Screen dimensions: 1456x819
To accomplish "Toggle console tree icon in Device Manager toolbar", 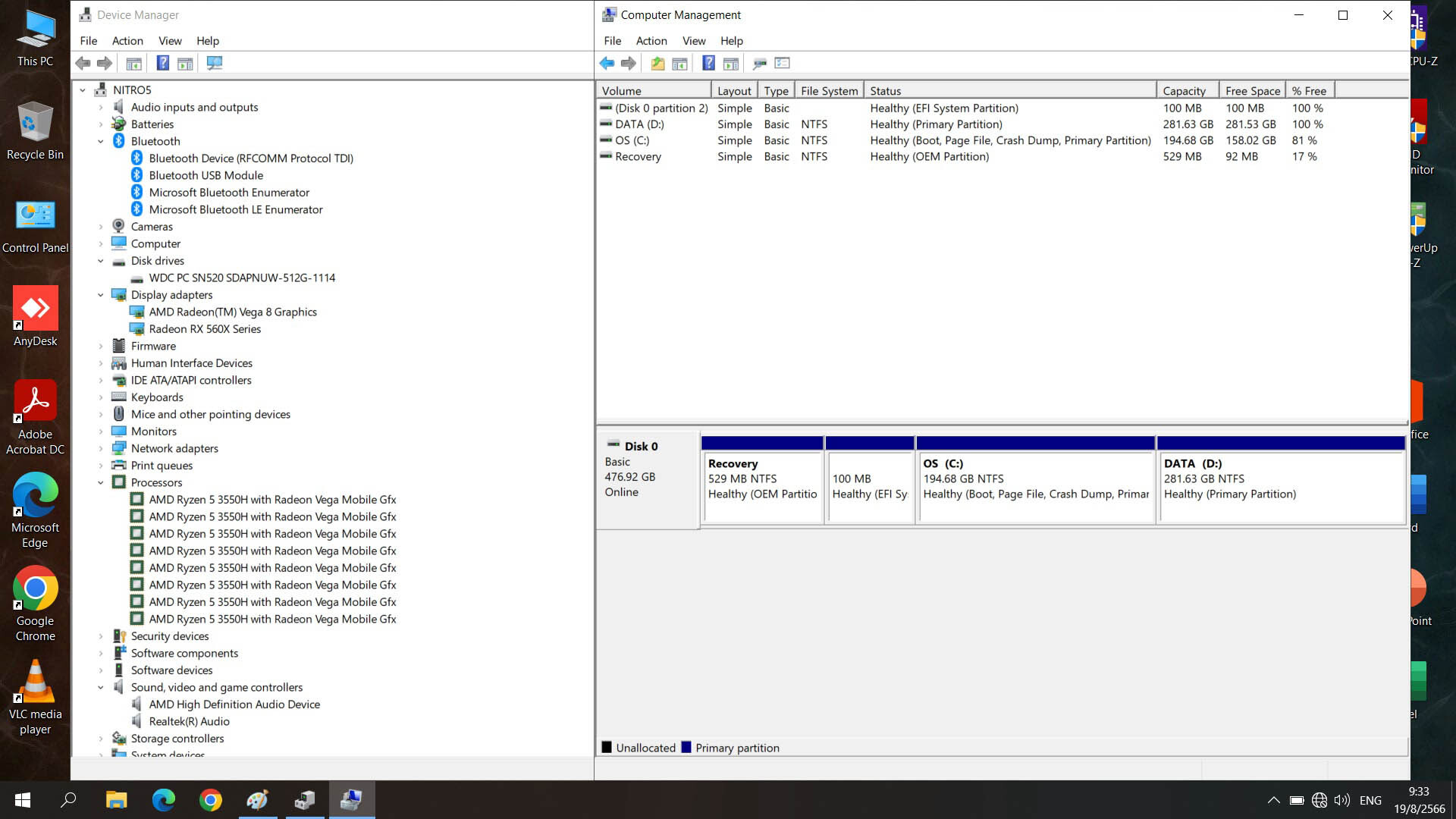I will click(x=133, y=64).
